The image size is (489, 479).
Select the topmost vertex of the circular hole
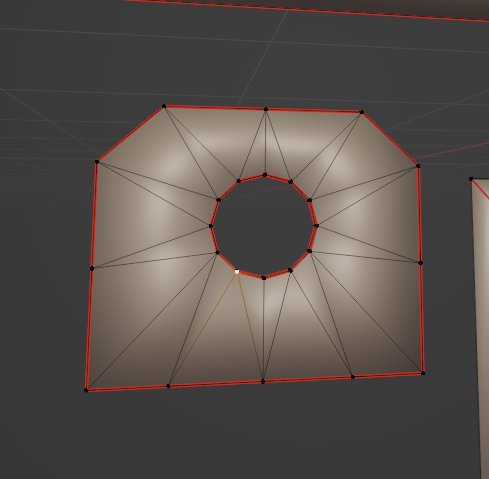click(265, 175)
